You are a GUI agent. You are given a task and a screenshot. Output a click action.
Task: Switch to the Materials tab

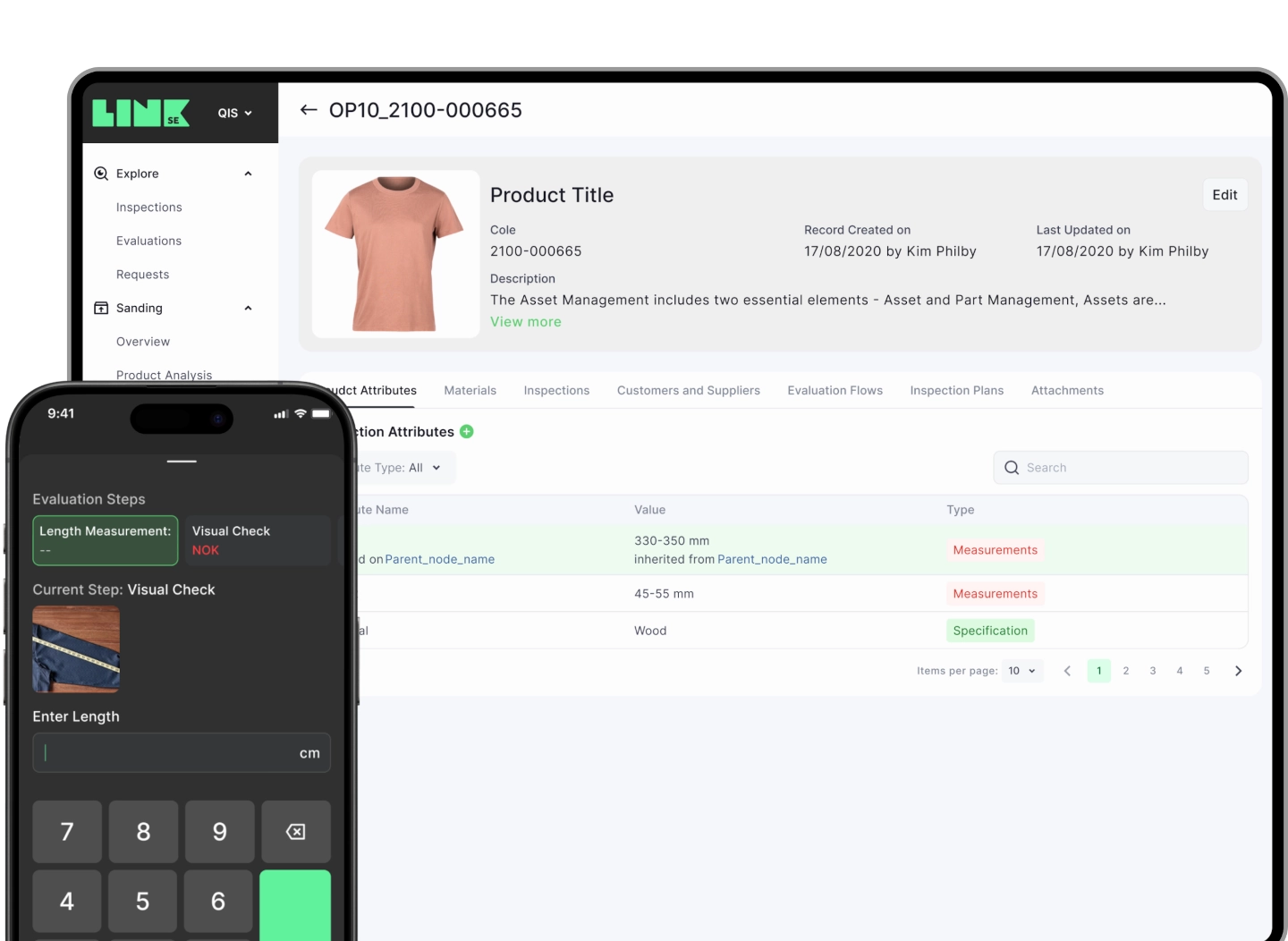pos(470,390)
